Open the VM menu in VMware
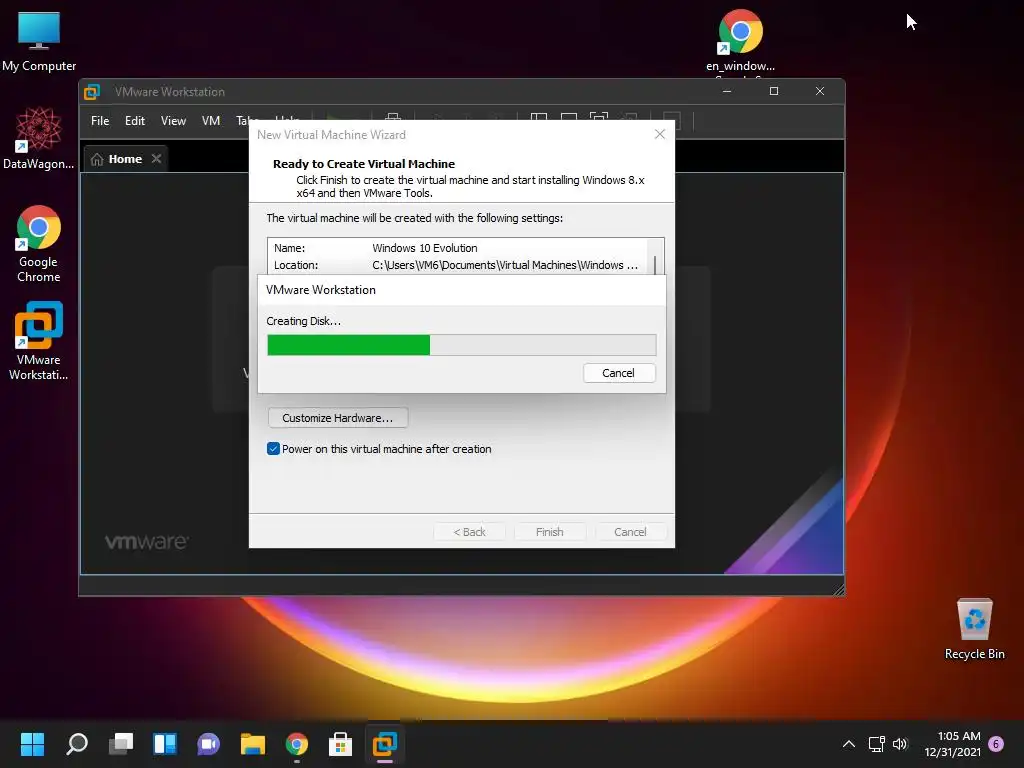The width and height of the screenshot is (1024, 768). [210, 121]
